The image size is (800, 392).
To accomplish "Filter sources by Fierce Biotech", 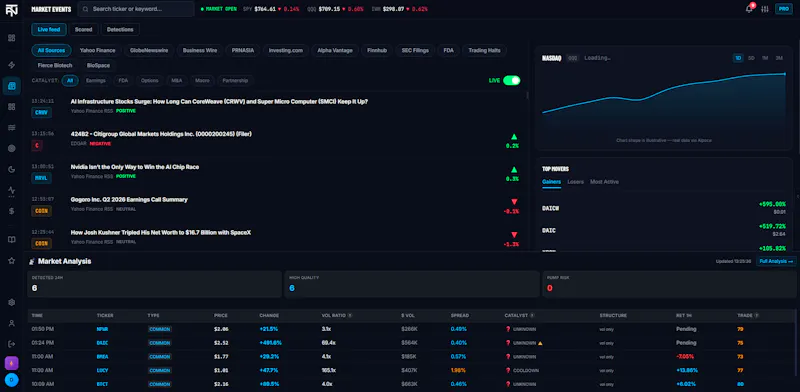I will [55, 65].
